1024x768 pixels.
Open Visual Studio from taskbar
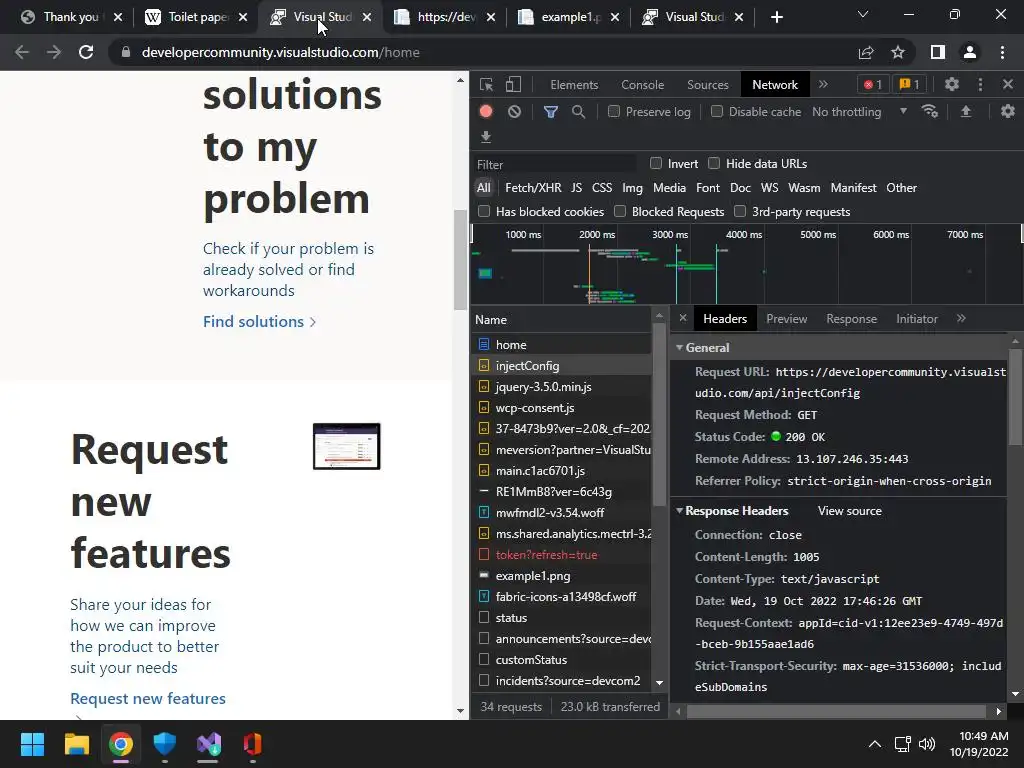(209, 744)
